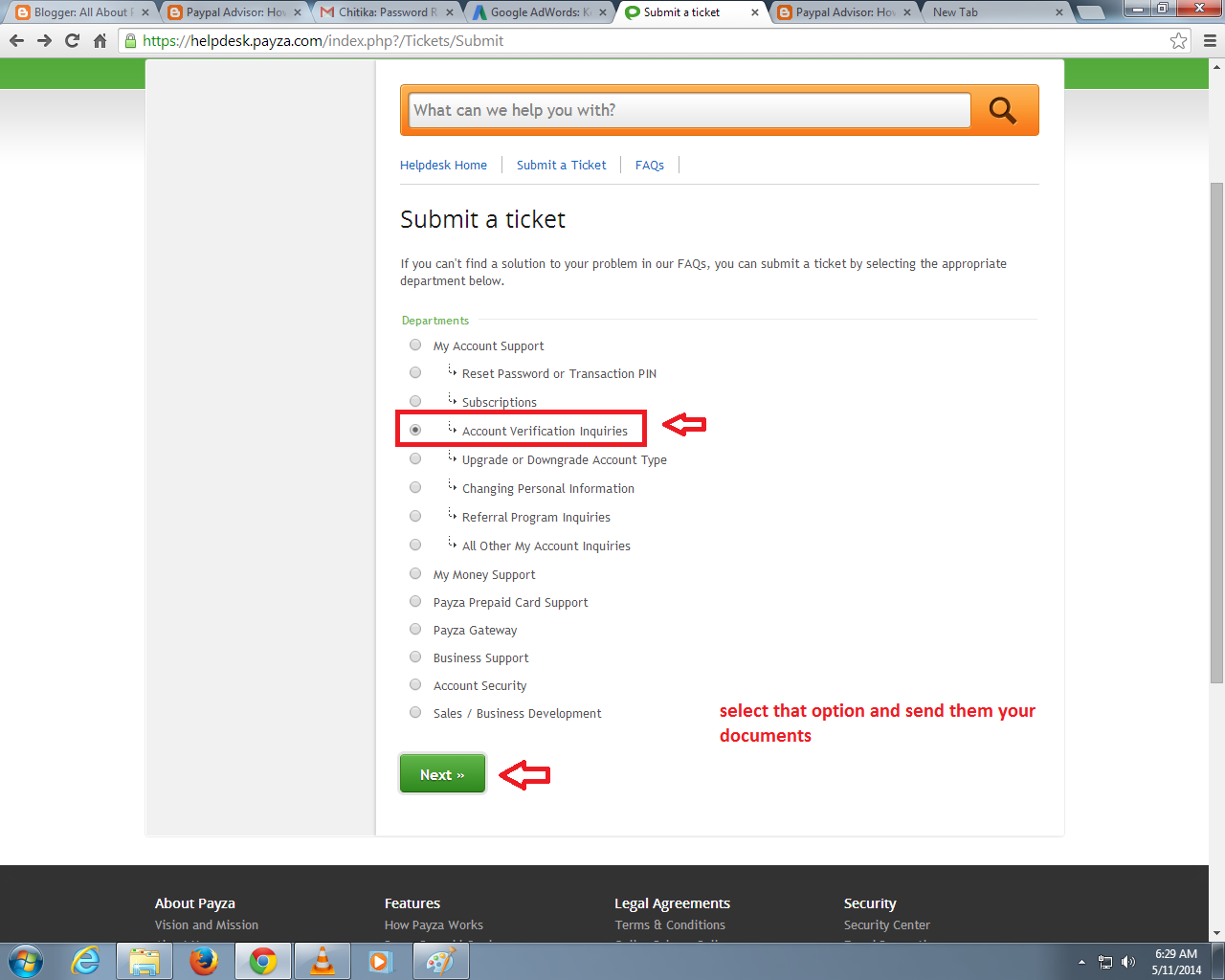Click the orange search magnifier button

(1003, 110)
